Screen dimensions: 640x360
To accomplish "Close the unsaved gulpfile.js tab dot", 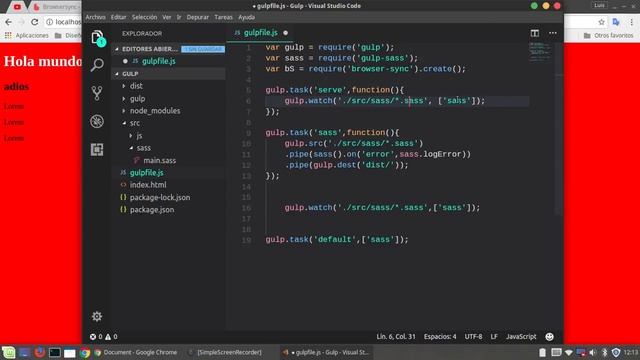I will pos(285,33).
